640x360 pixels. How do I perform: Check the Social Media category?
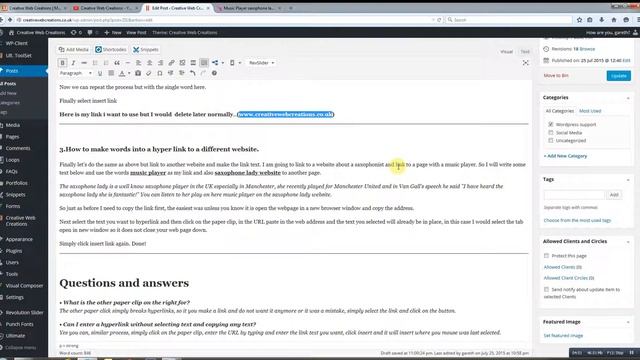point(551,132)
